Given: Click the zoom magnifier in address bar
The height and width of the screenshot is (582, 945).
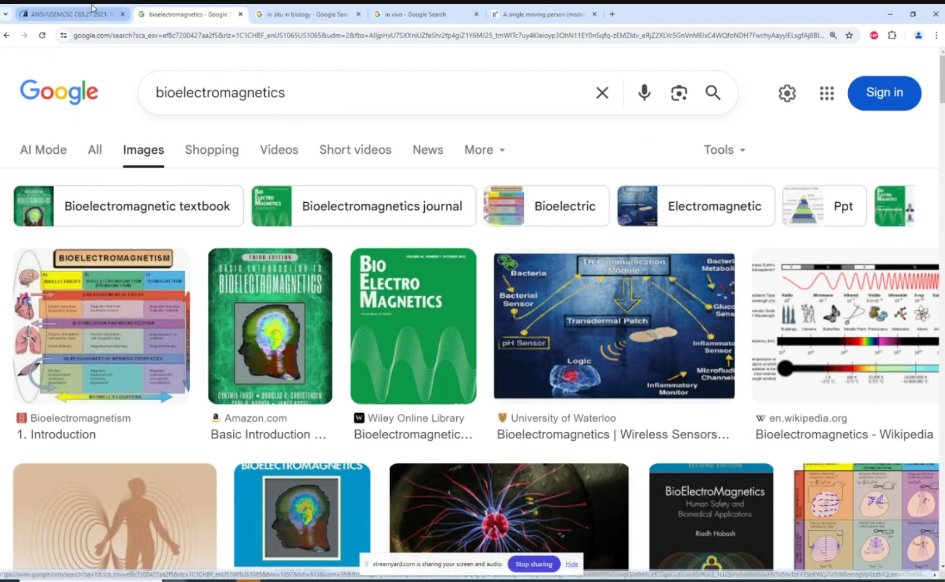Looking at the screenshot, I should 833,36.
